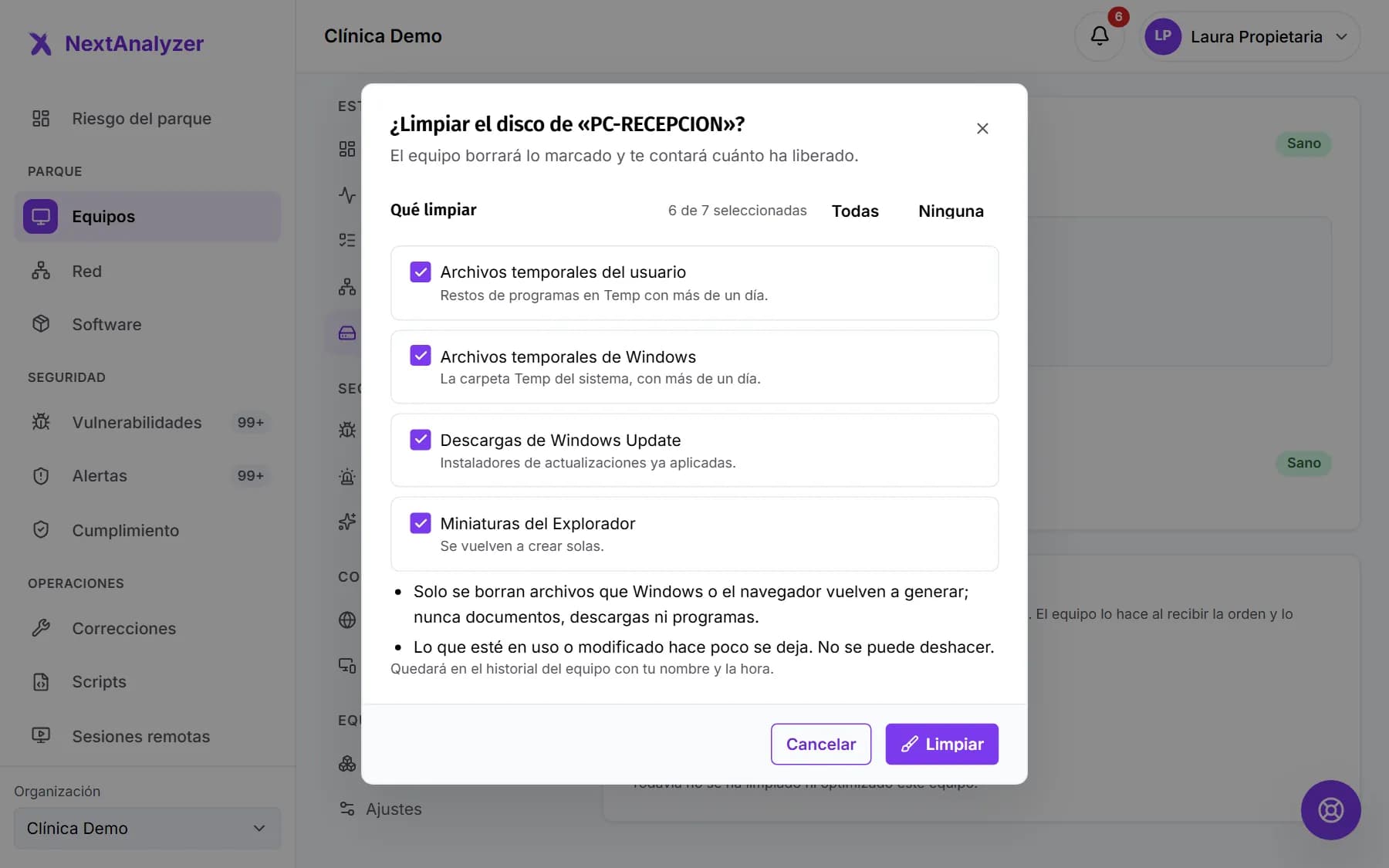Click the Clínica Demo page title
Viewport: 1389px width, 868px height.
tap(383, 36)
